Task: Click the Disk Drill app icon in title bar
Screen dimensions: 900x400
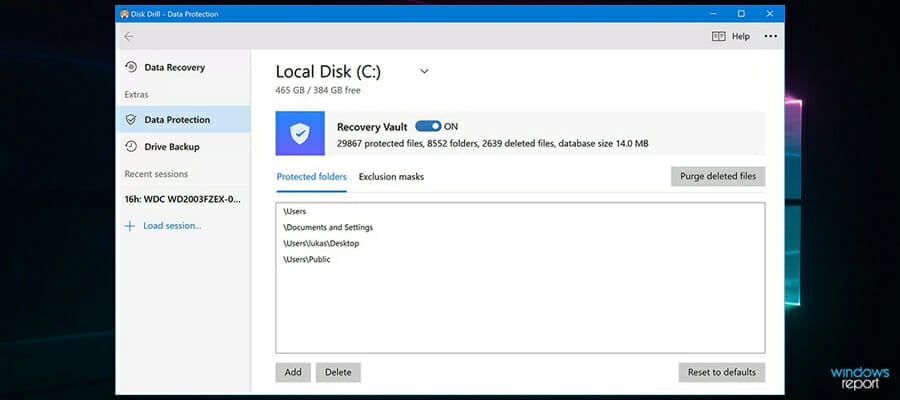Action: pos(125,14)
